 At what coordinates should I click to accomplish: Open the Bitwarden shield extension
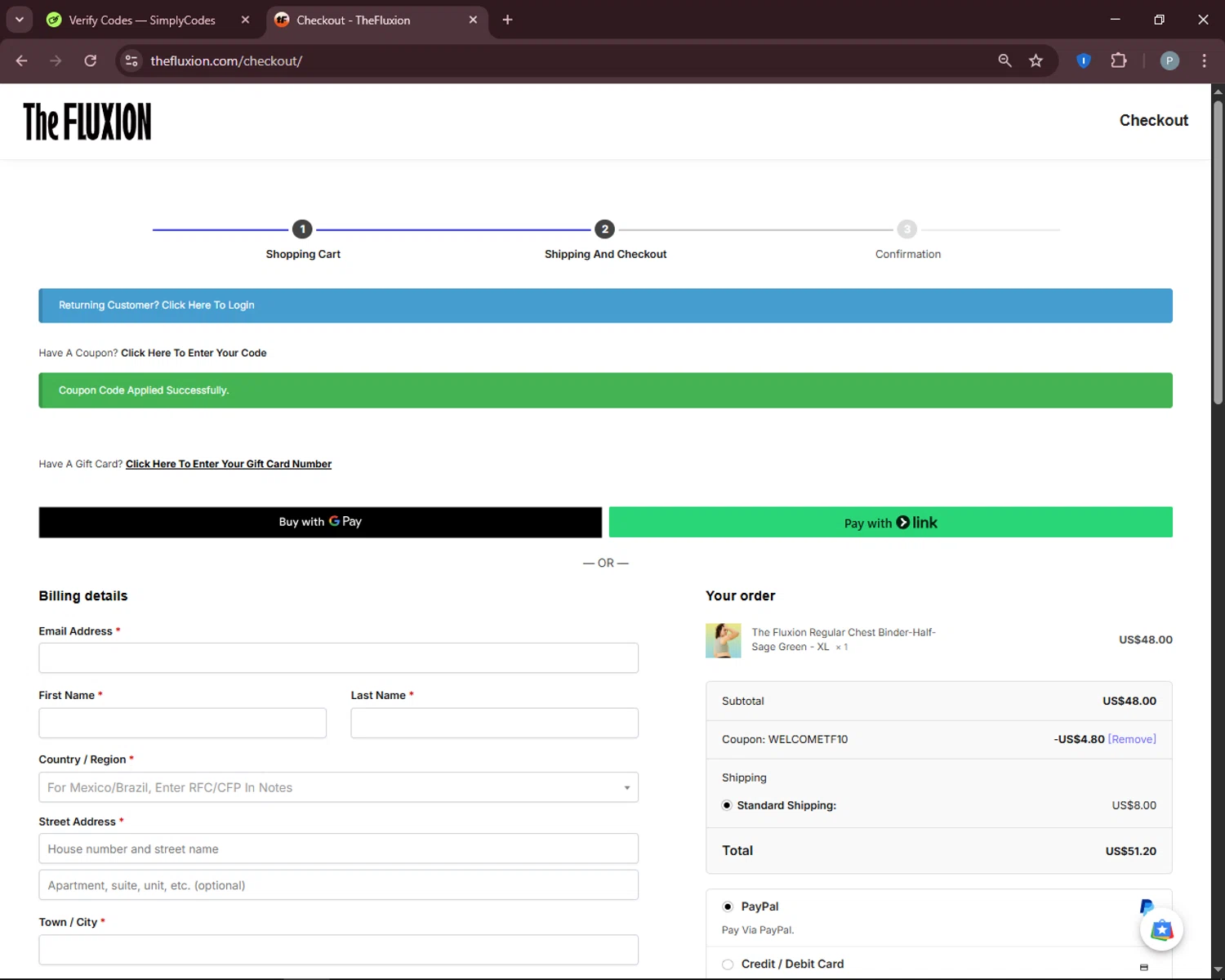point(1084,60)
